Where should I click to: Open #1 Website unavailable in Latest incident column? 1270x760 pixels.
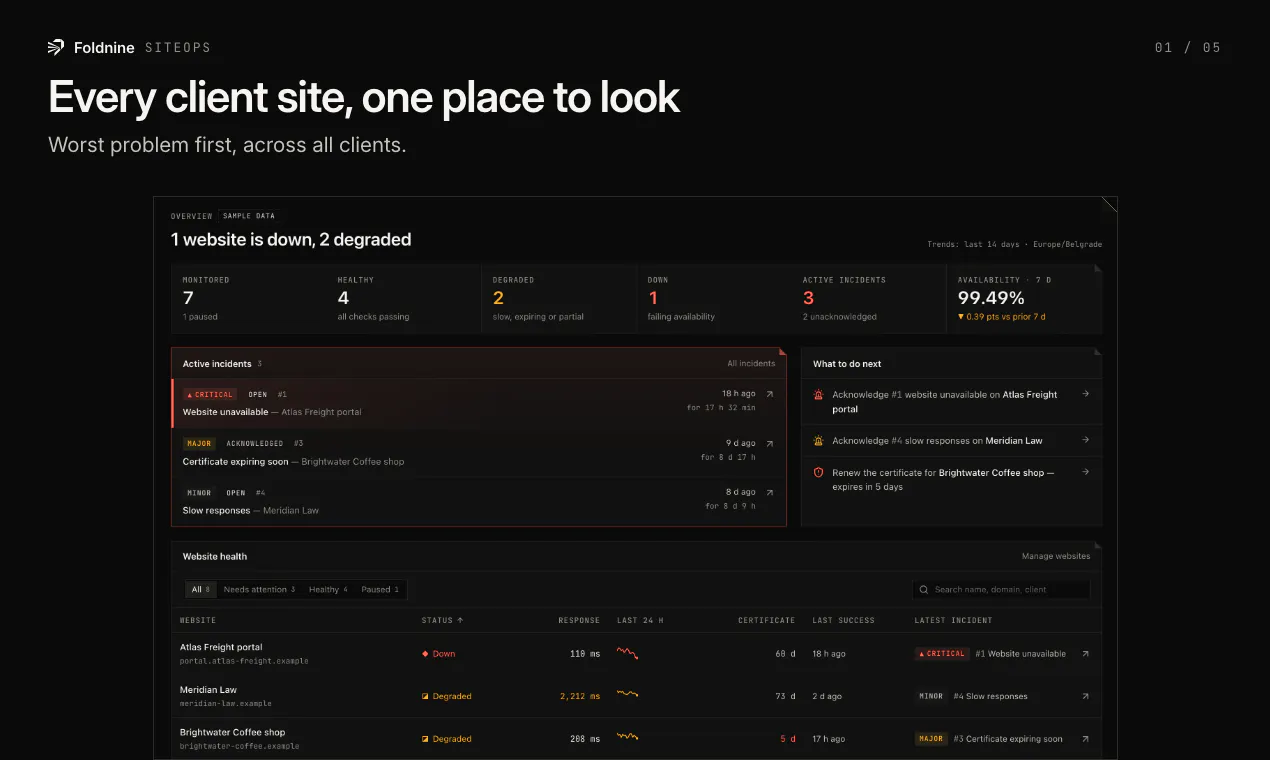(x=1020, y=654)
